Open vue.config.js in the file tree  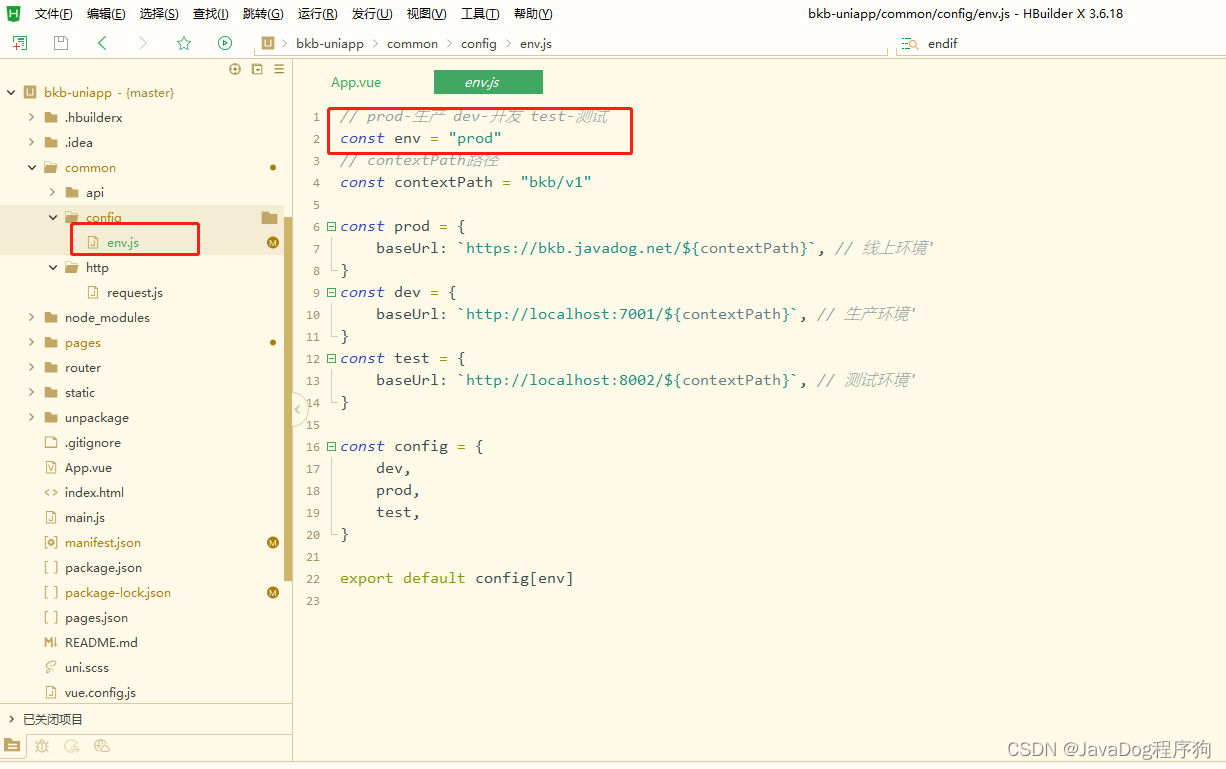click(x=100, y=692)
